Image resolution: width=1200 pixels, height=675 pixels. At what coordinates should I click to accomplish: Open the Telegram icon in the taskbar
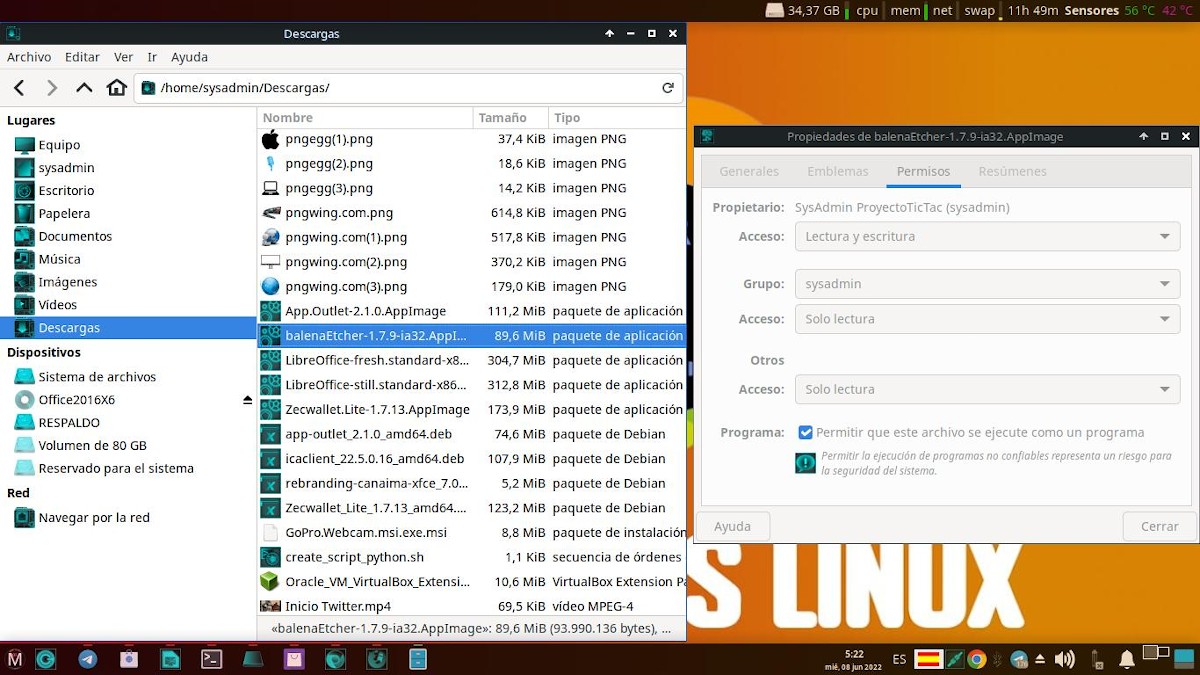point(88,659)
